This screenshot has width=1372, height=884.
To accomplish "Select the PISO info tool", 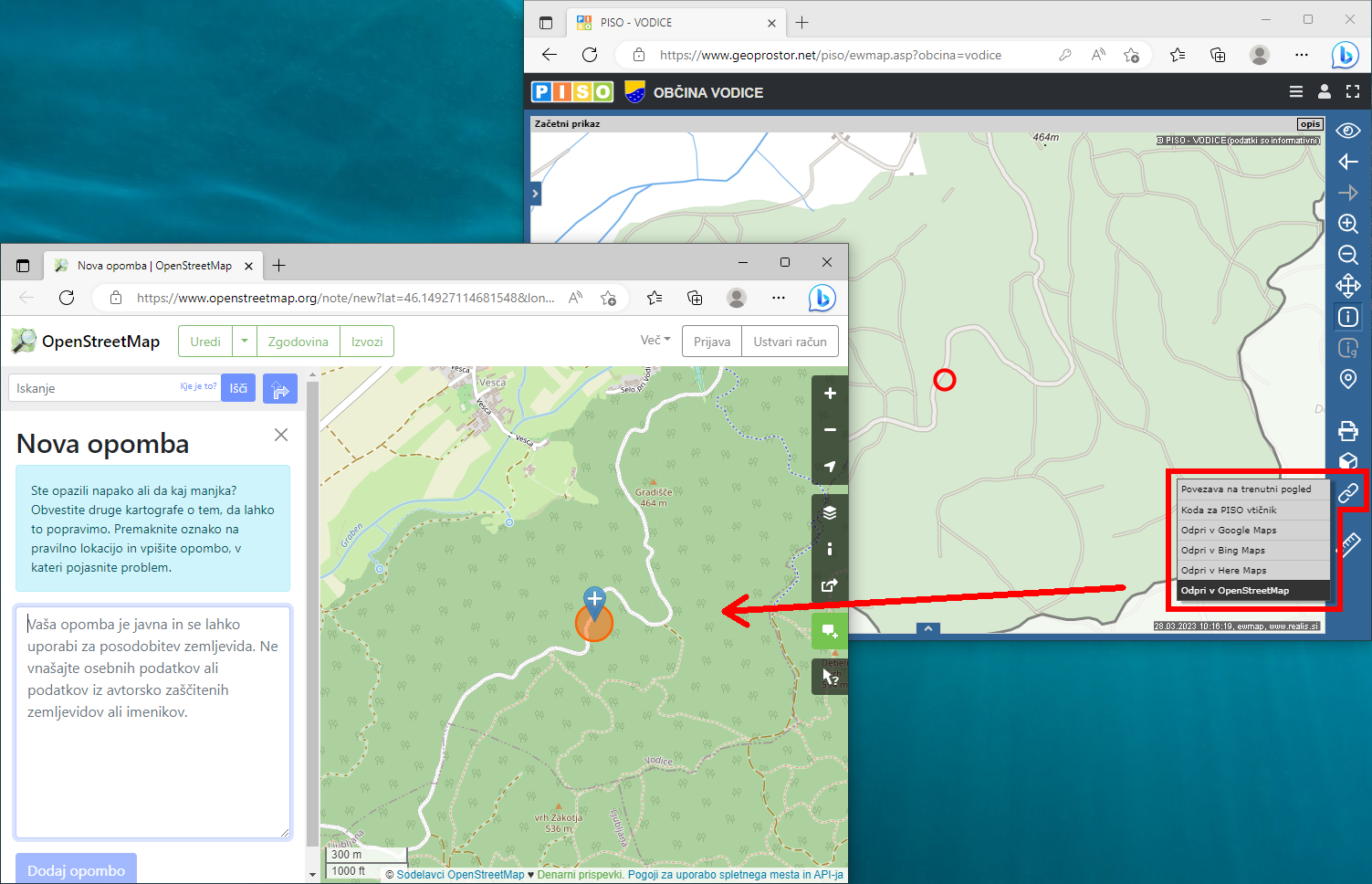I will pos(1348,317).
